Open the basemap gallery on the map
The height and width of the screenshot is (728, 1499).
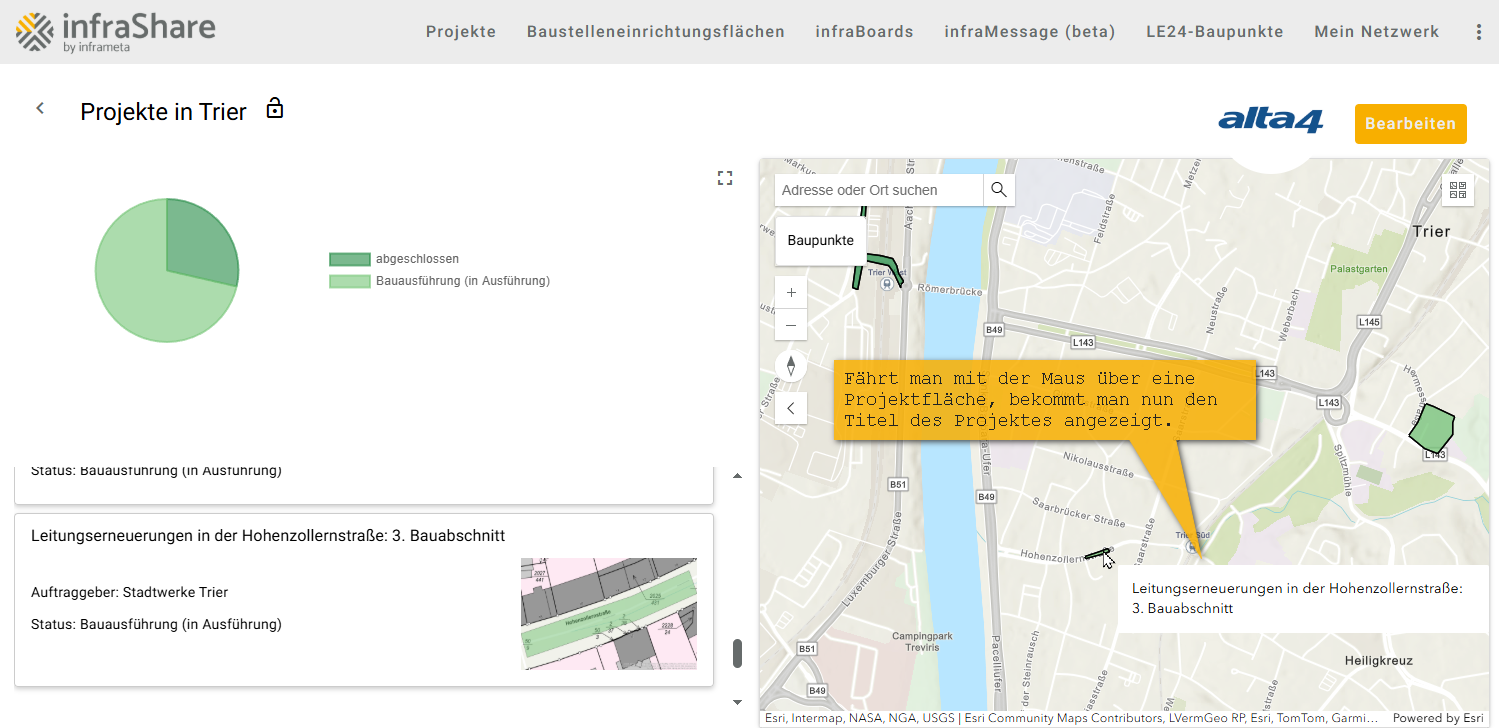1457,190
